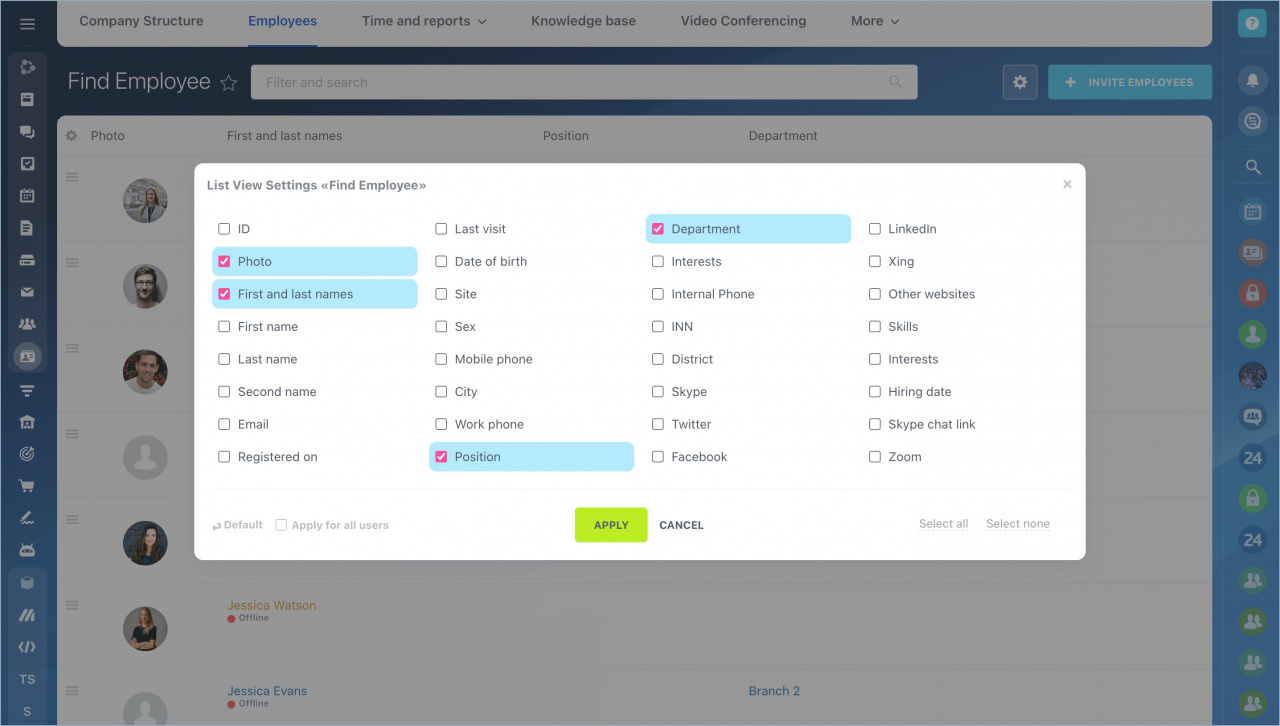Enable the Date of birth checkbox
Viewport: 1280px width, 726px height.
click(441, 262)
